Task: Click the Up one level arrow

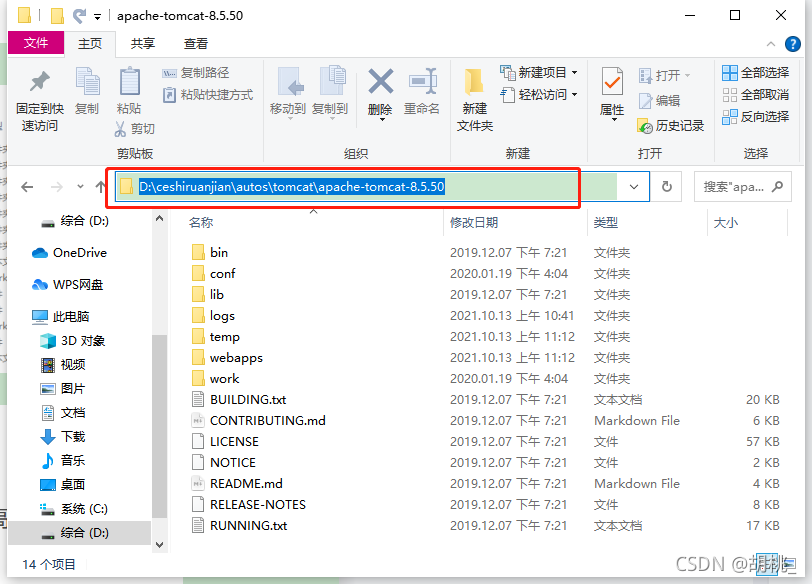Action: tap(101, 187)
